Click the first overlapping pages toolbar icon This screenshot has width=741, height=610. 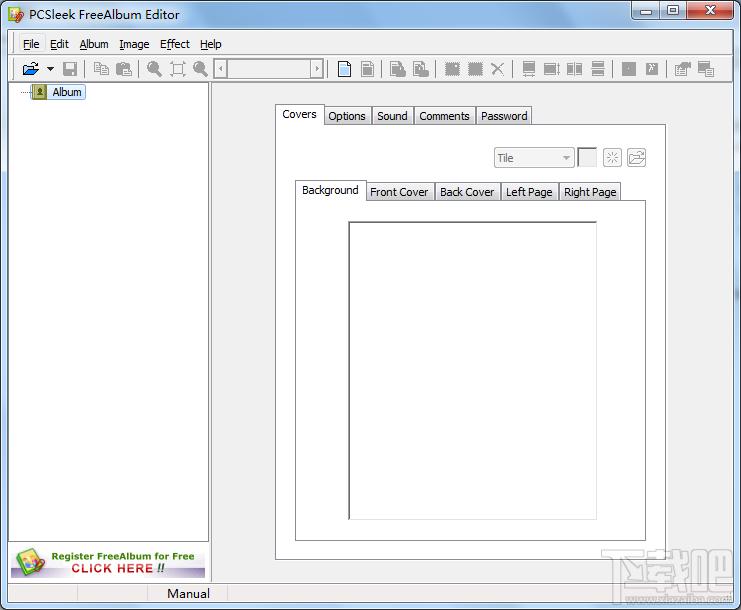pos(397,69)
